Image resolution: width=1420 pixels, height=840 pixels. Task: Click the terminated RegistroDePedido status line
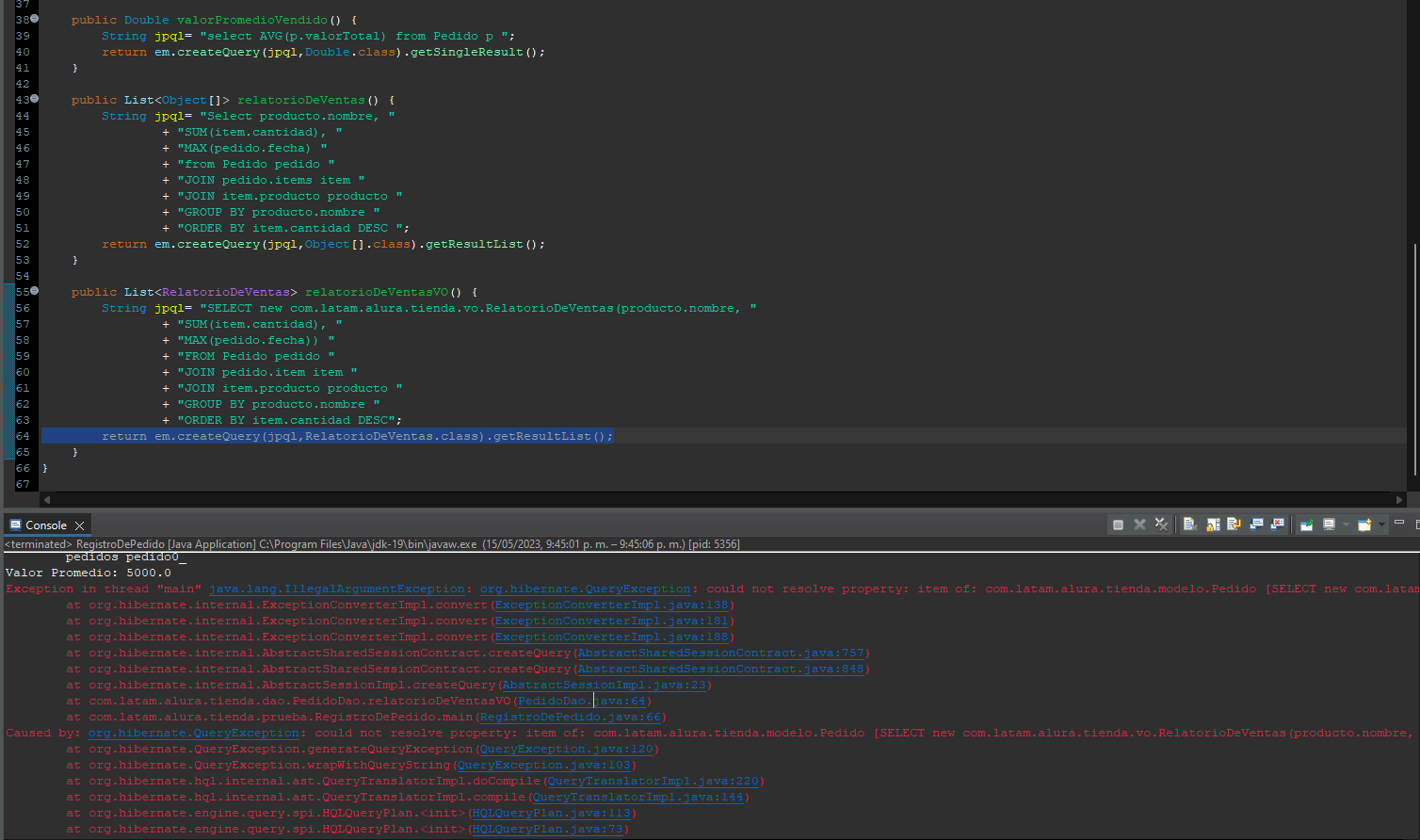click(x=372, y=544)
